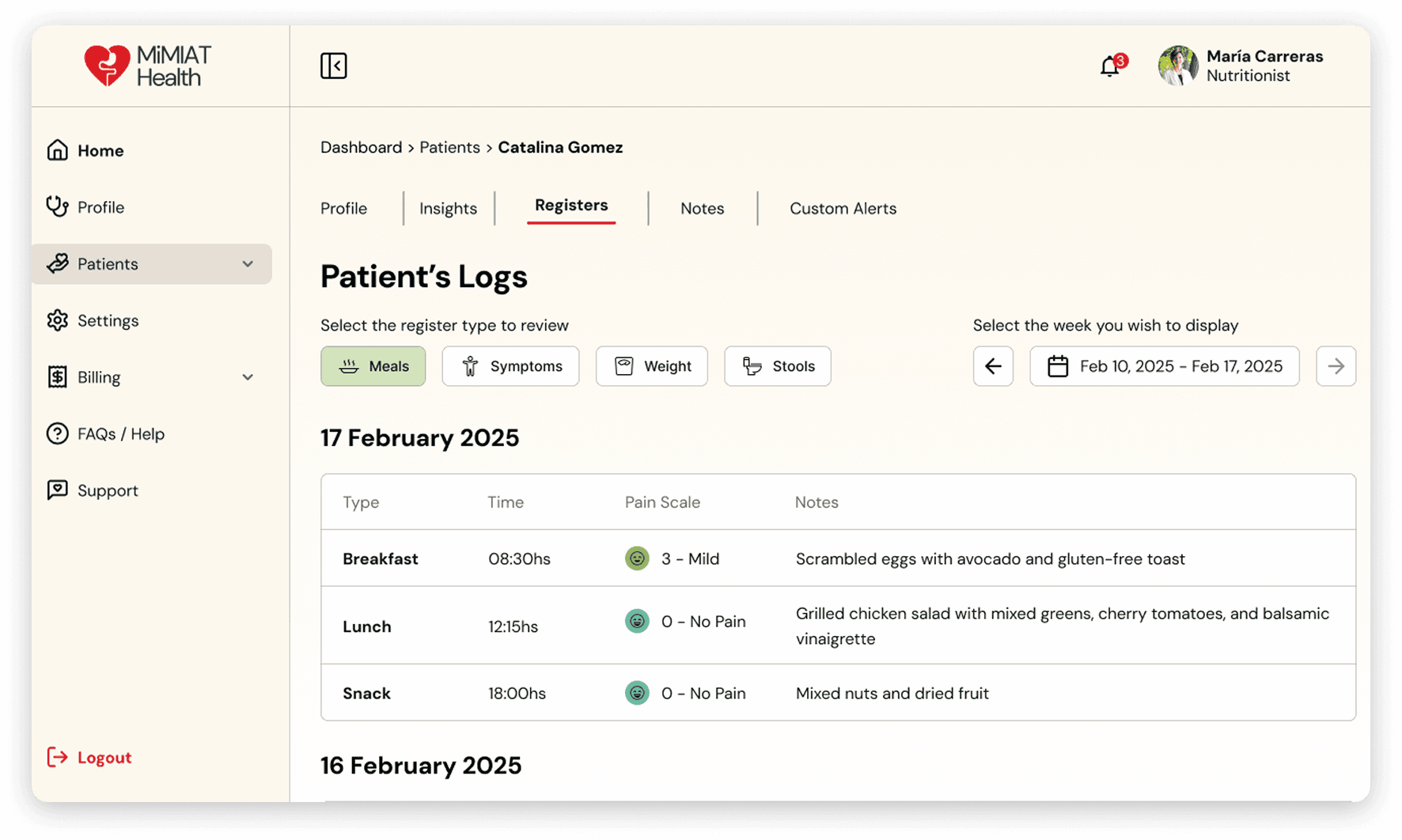Switch register type to Stools
The width and height of the screenshot is (1402, 840).
777,366
